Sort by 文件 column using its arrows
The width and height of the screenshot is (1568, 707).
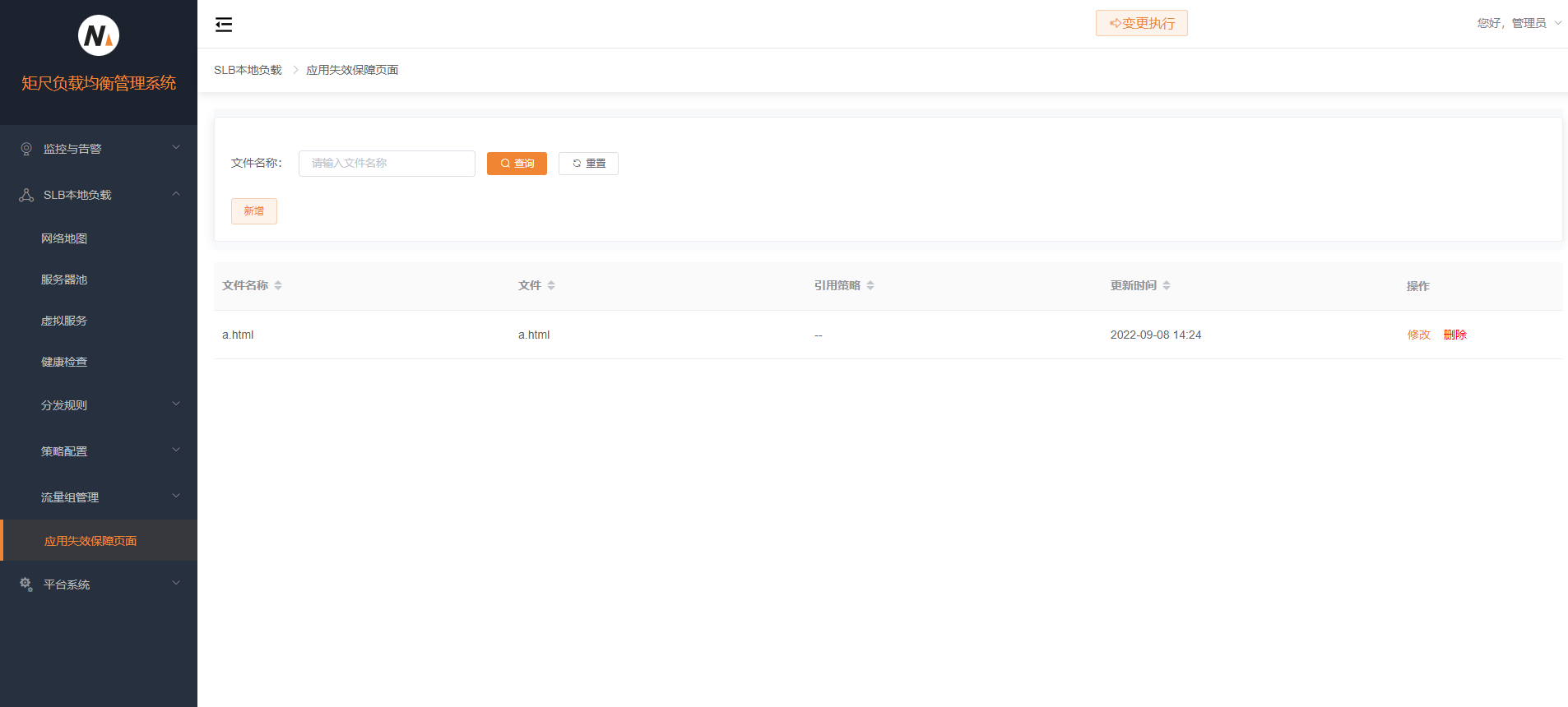pyautogui.click(x=551, y=285)
